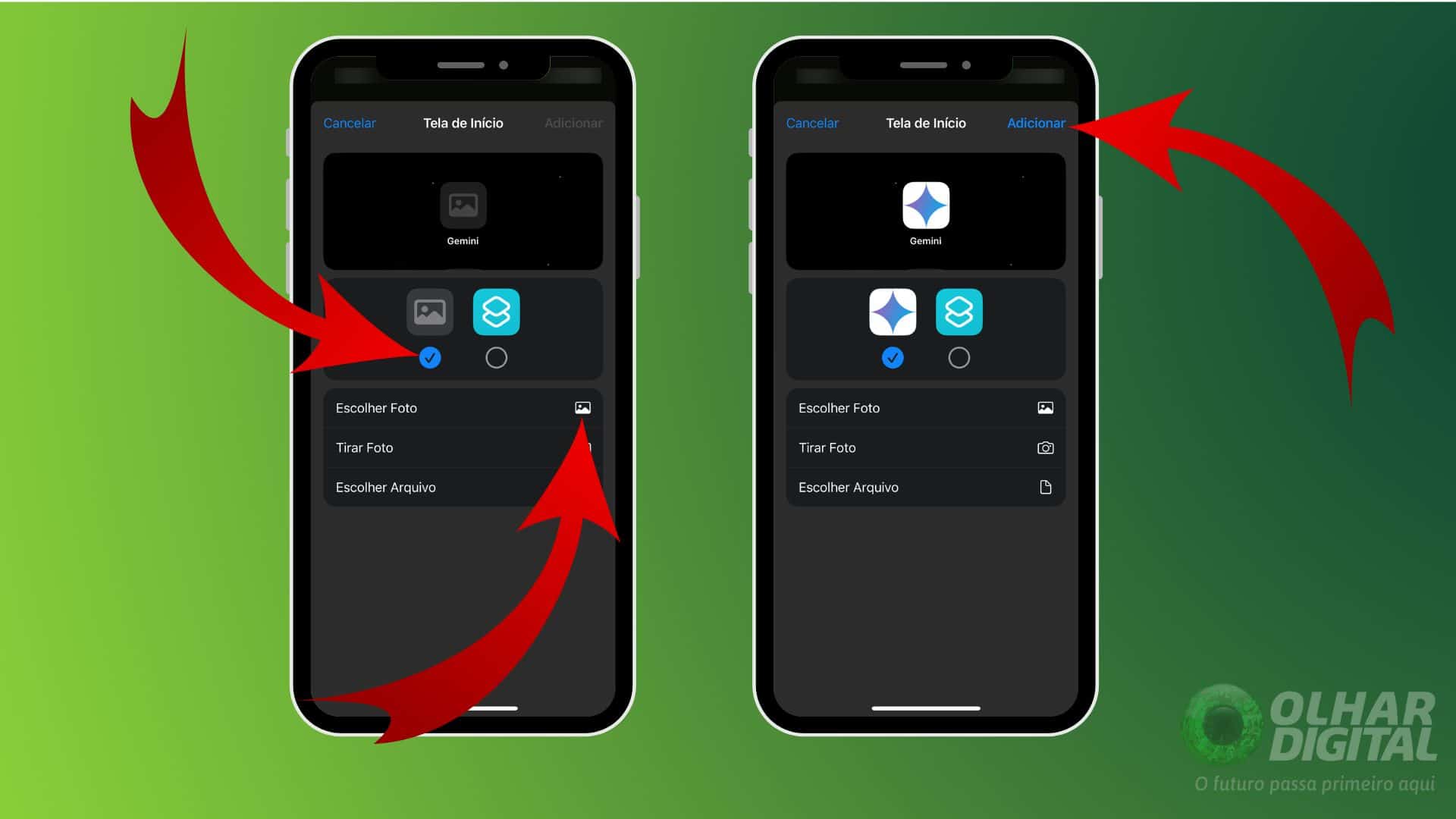1456x819 pixels.
Task: Toggle radio button under Soulver icon left phone
Action: [497, 357]
